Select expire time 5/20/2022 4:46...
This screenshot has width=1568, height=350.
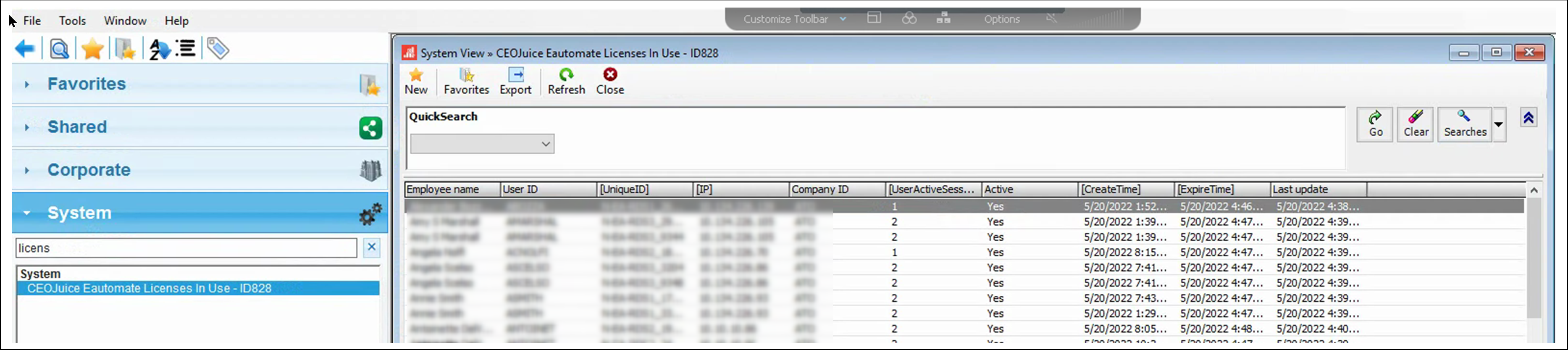coord(1221,206)
